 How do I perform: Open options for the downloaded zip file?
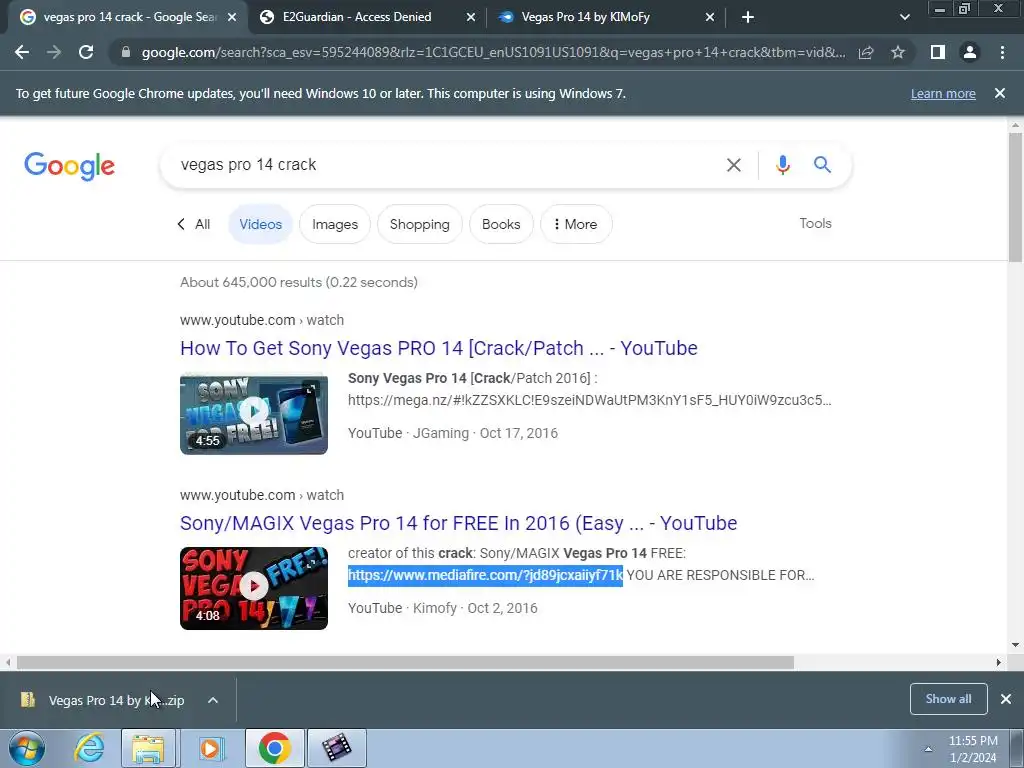(213, 700)
